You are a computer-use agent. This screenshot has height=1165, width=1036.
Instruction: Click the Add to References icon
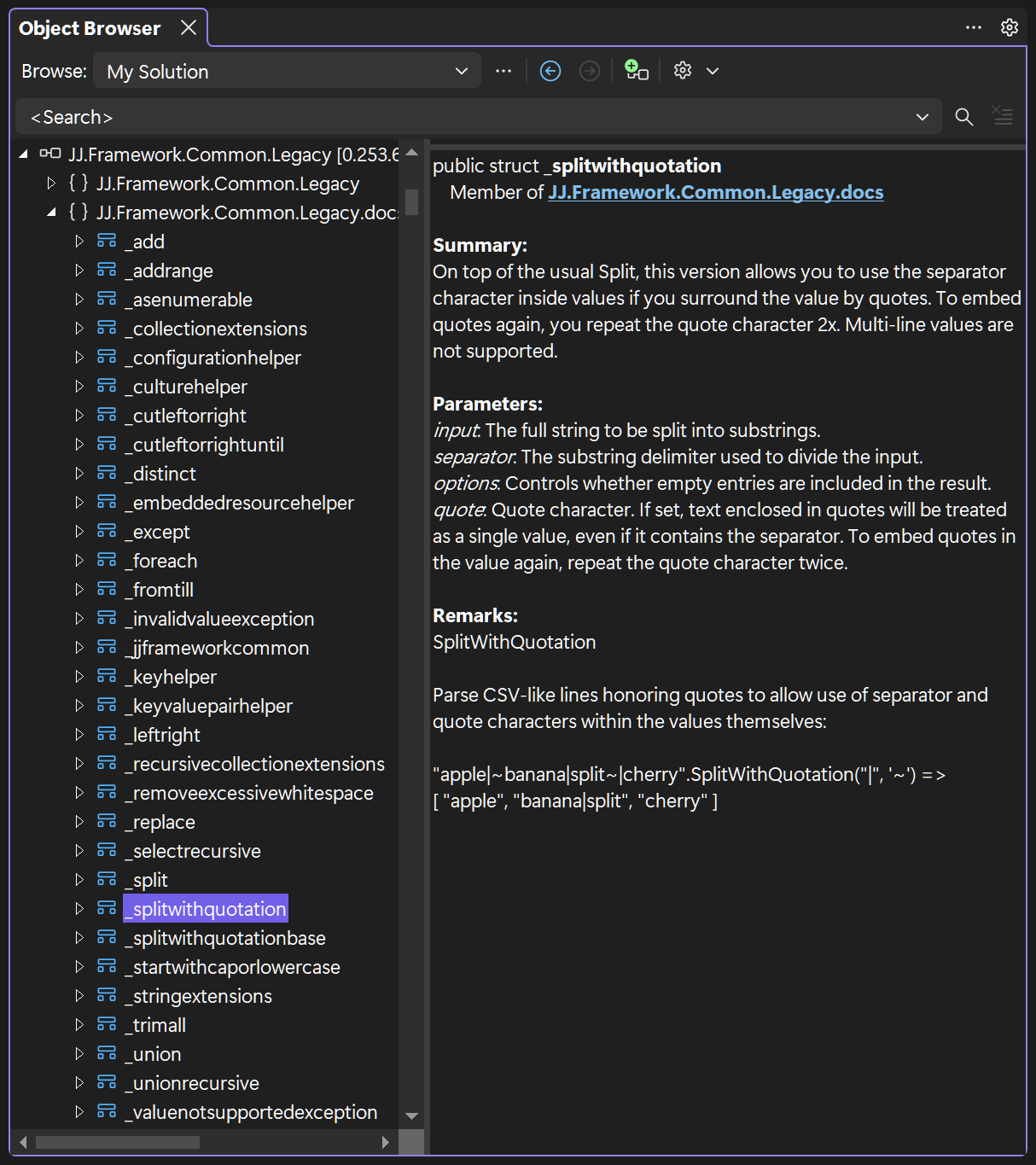(637, 70)
